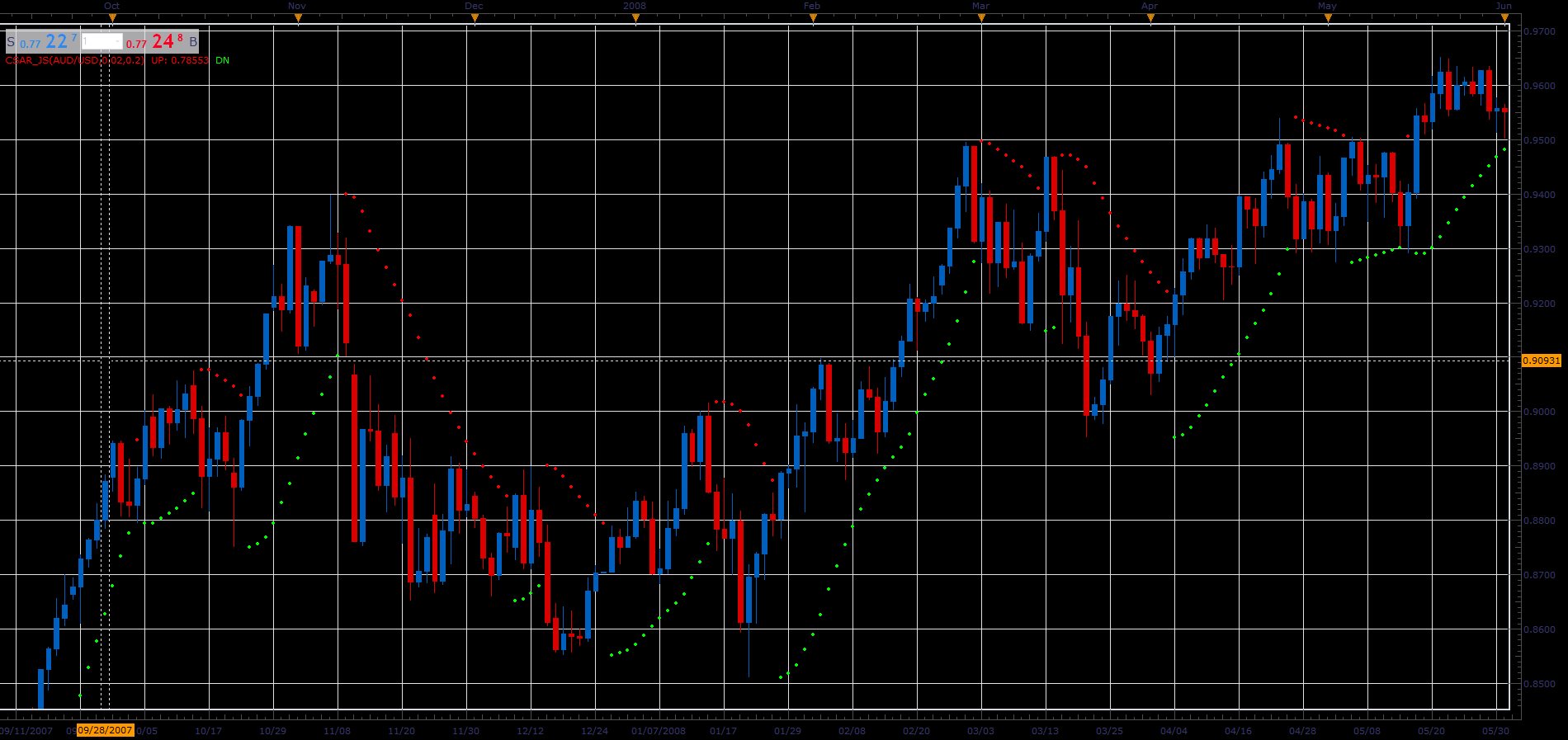Click the 2008 orange year marker
1568x740 pixels.
tap(635, 18)
